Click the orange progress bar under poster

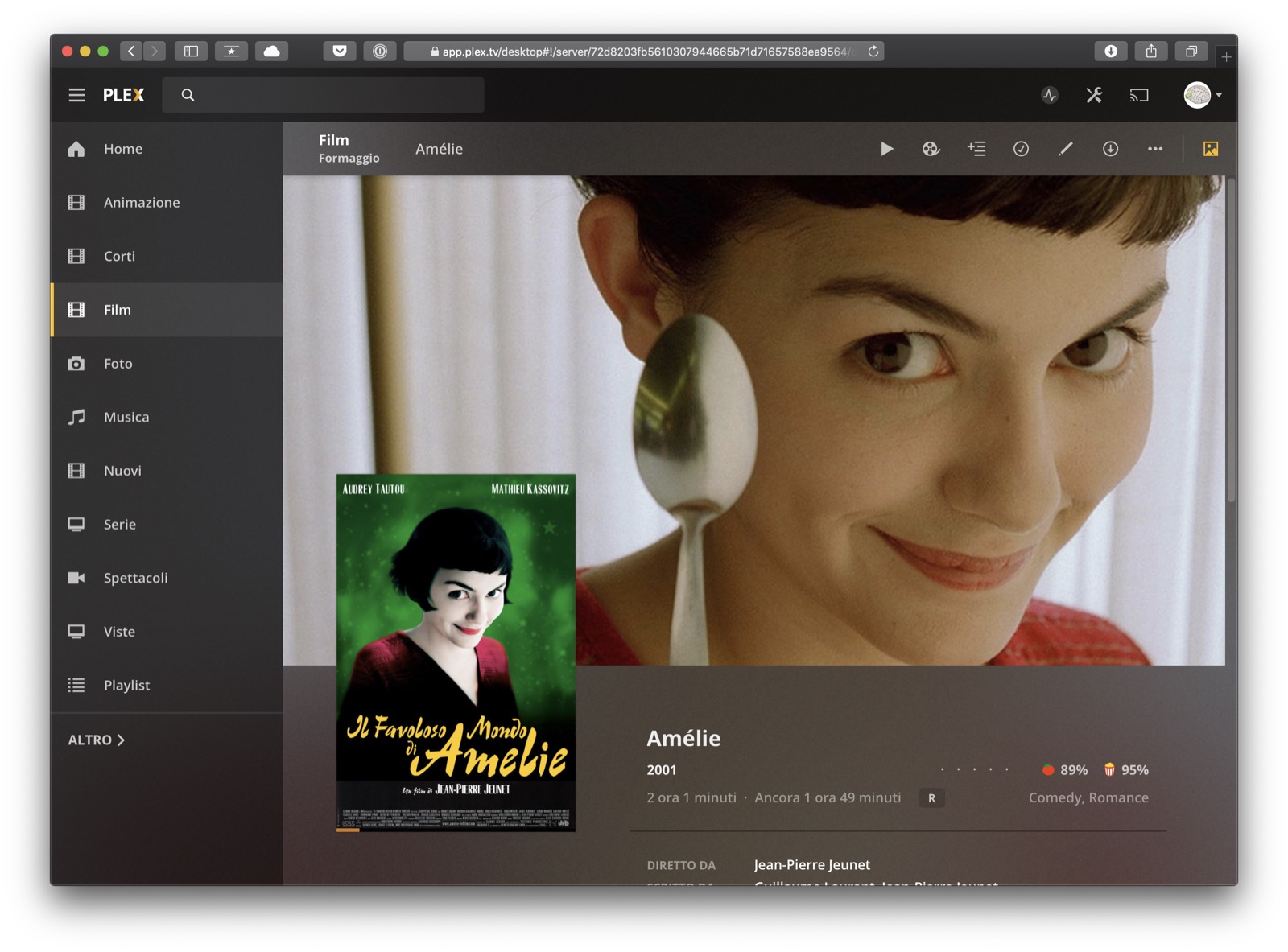pyautogui.click(x=348, y=830)
